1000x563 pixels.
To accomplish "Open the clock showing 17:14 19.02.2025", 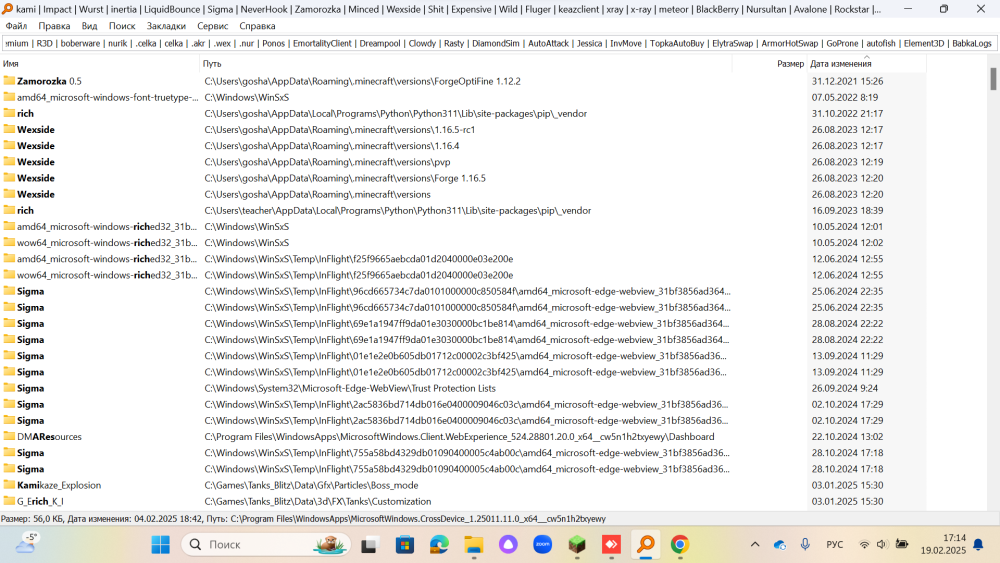I will [x=943, y=545].
